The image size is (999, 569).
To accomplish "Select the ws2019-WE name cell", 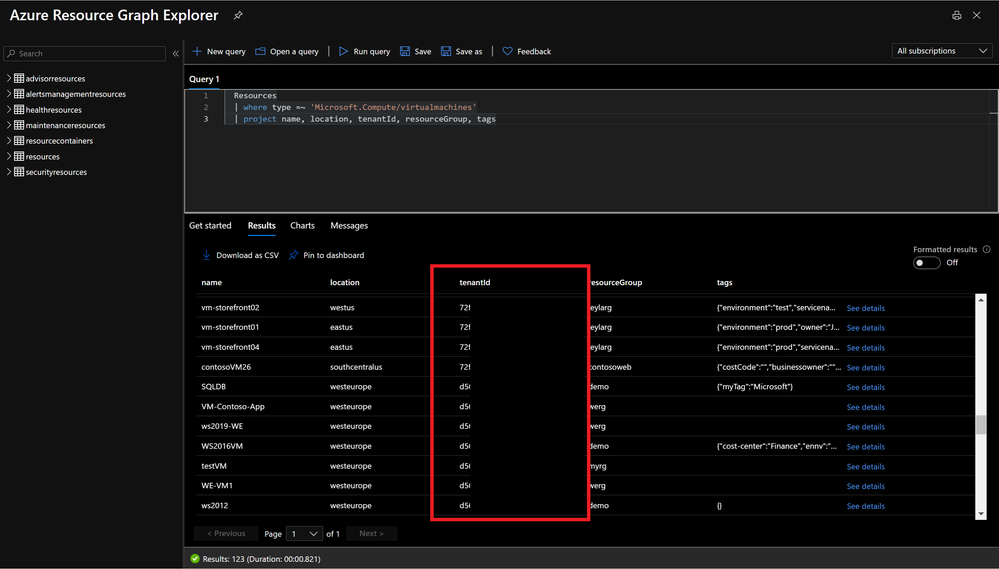I will (x=222, y=426).
